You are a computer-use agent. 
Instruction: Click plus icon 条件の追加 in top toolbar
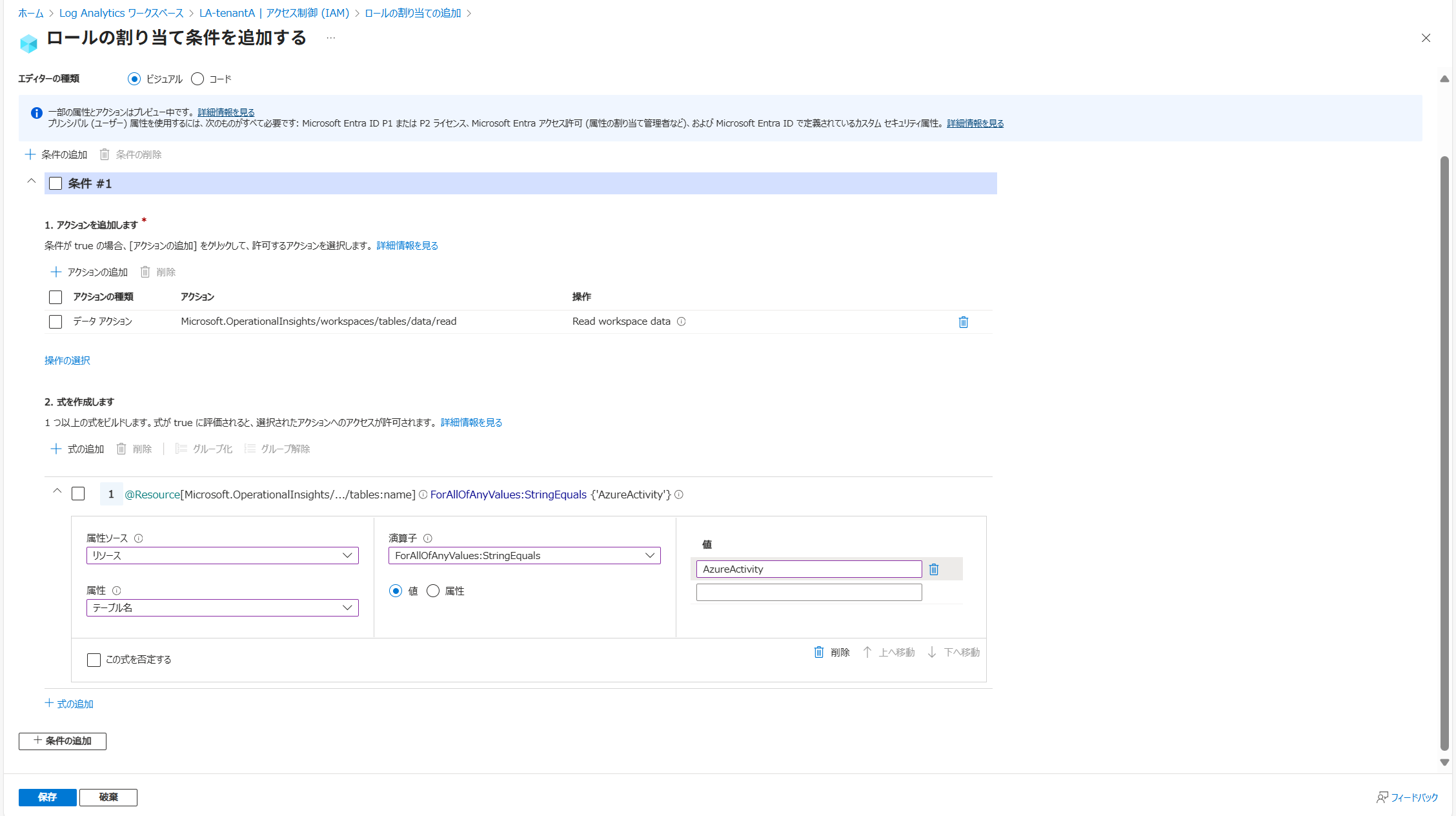pyautogui.click(x=30, y=154)
